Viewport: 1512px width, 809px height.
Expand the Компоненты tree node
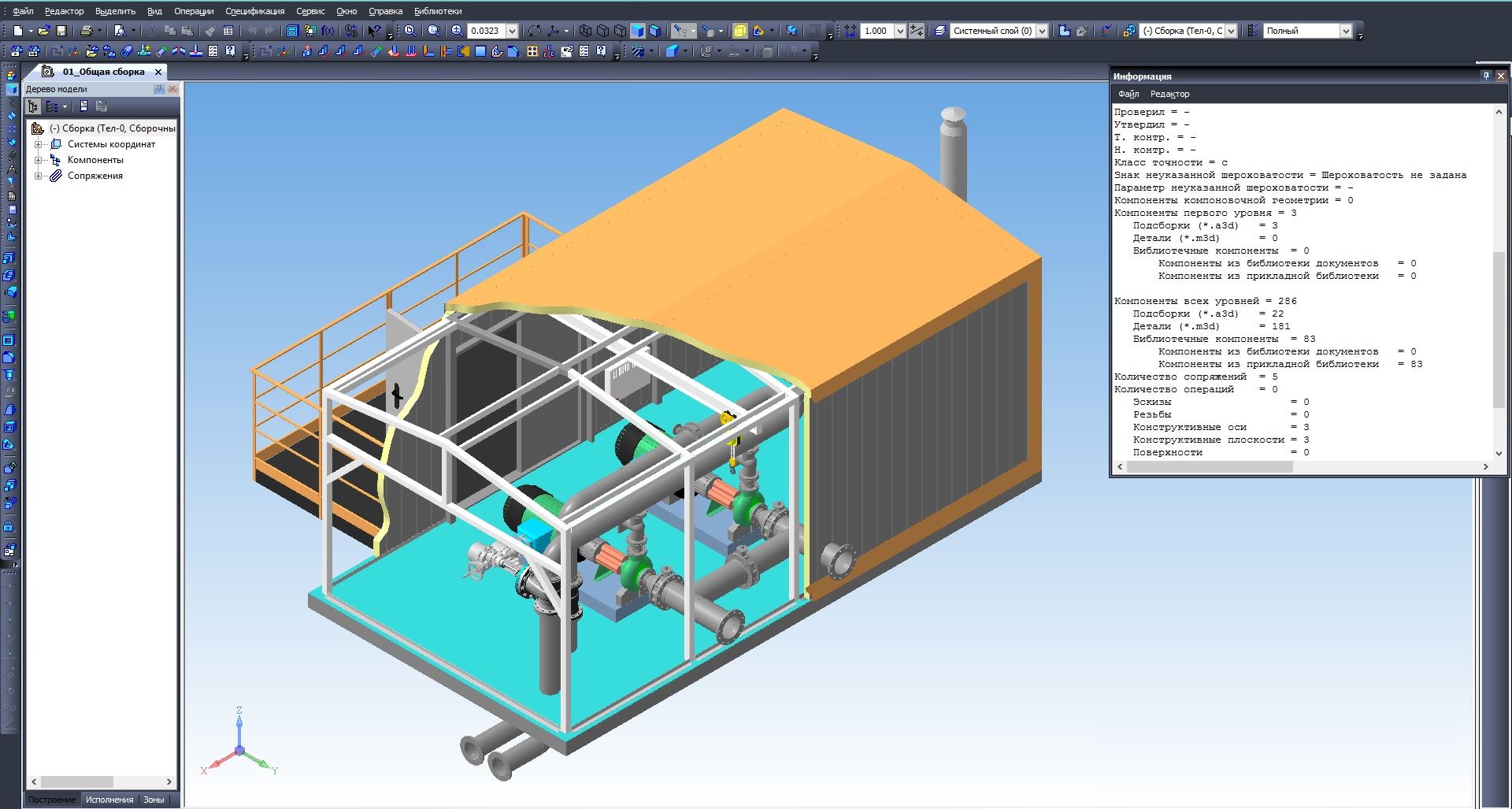click(38, 160)
